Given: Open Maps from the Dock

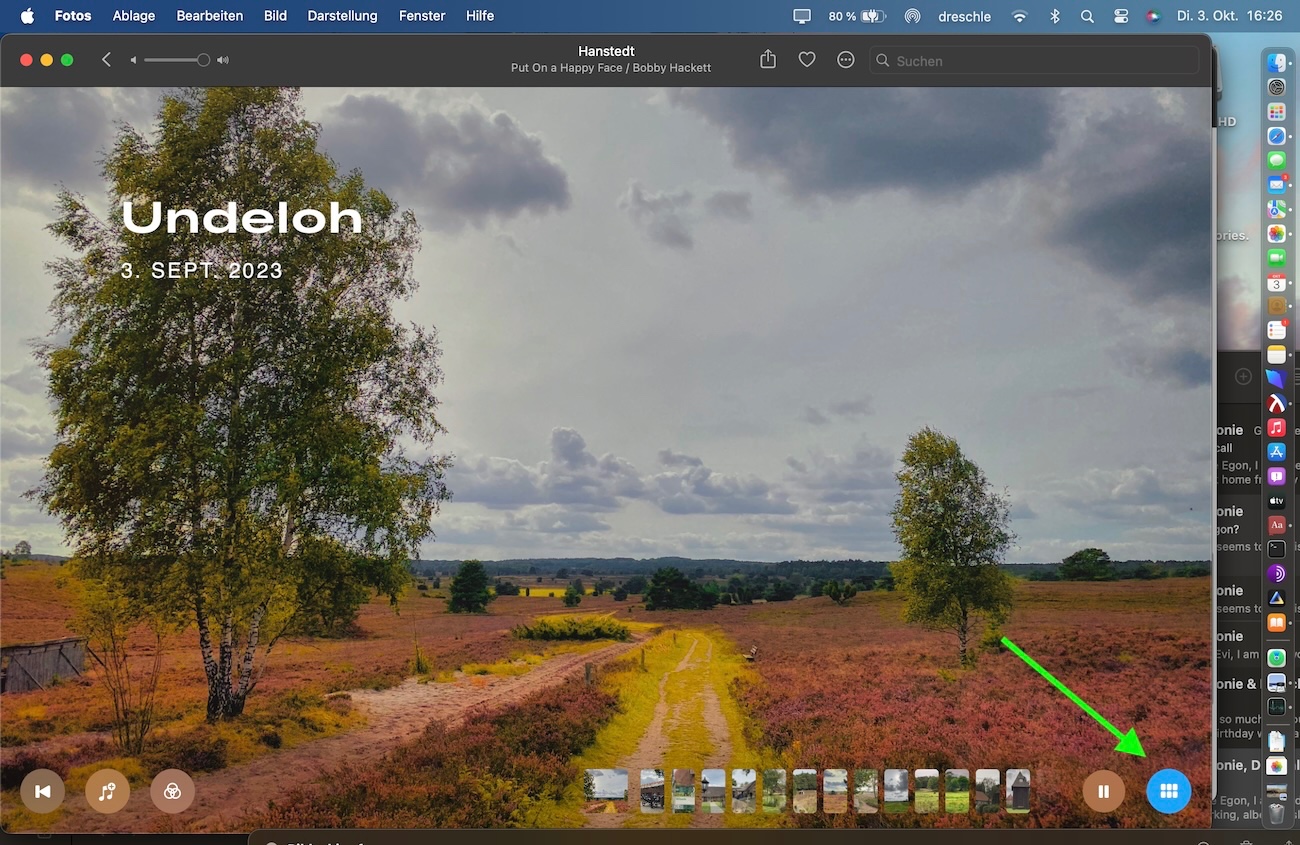Looking at the screenshot, I should [1277, 209].
